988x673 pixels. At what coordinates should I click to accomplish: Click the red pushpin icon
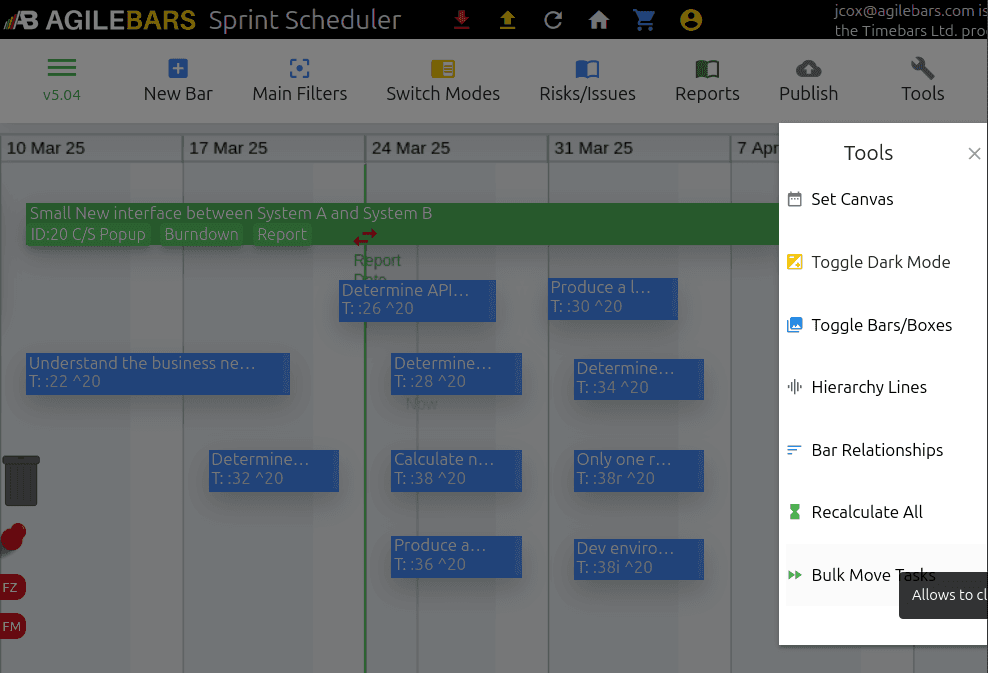(x=13, y=538)
